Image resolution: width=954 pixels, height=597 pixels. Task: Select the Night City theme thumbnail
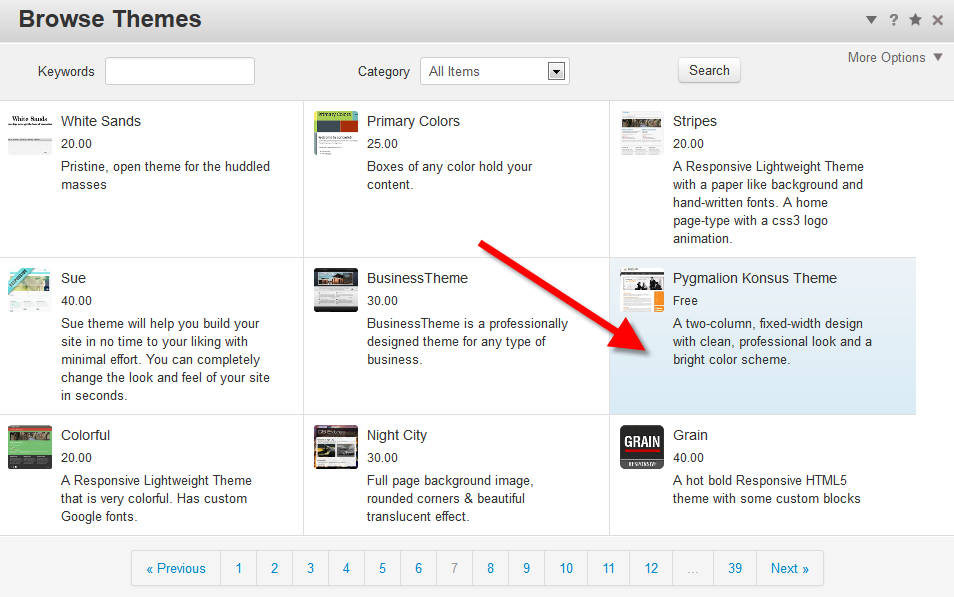pos(335,447)
